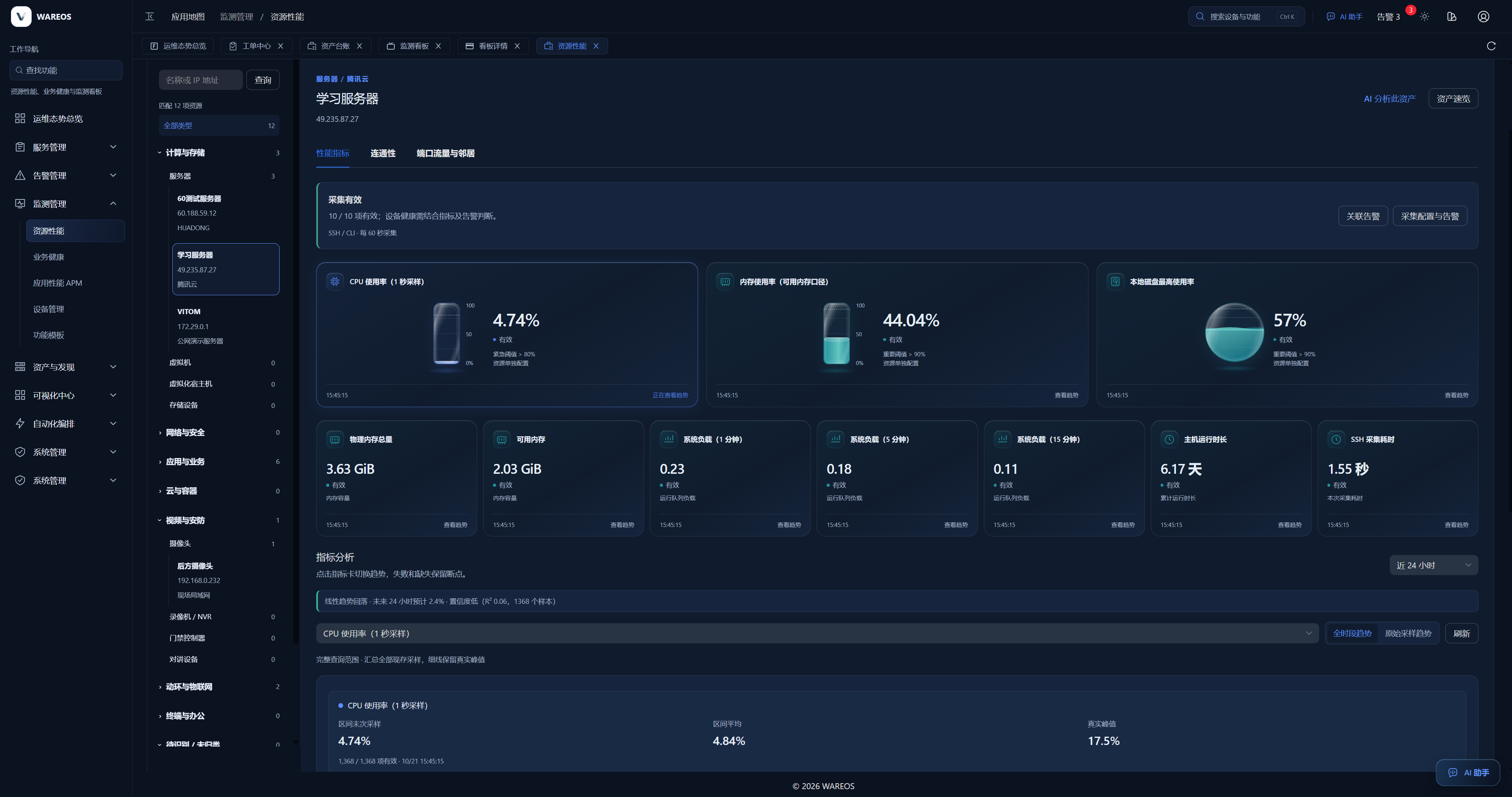Collapse the sidebar using the top-left icon

(150, 17)
